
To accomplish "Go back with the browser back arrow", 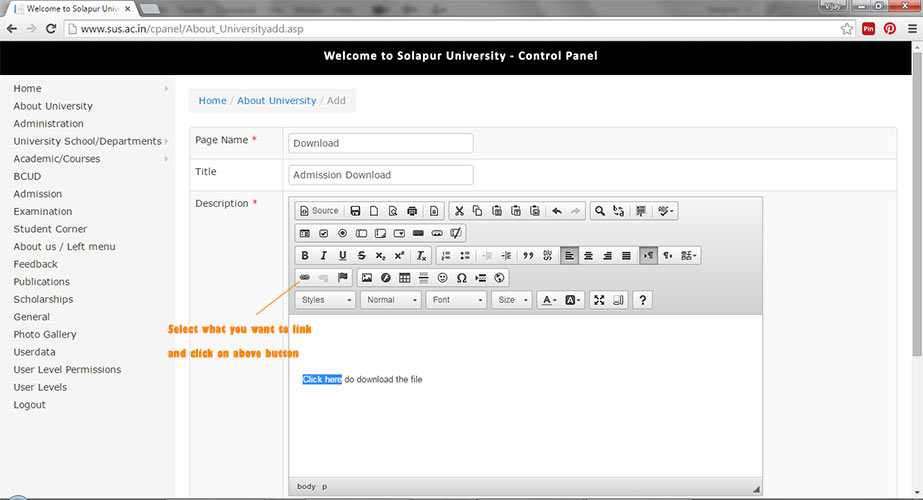I will (12, 29).
